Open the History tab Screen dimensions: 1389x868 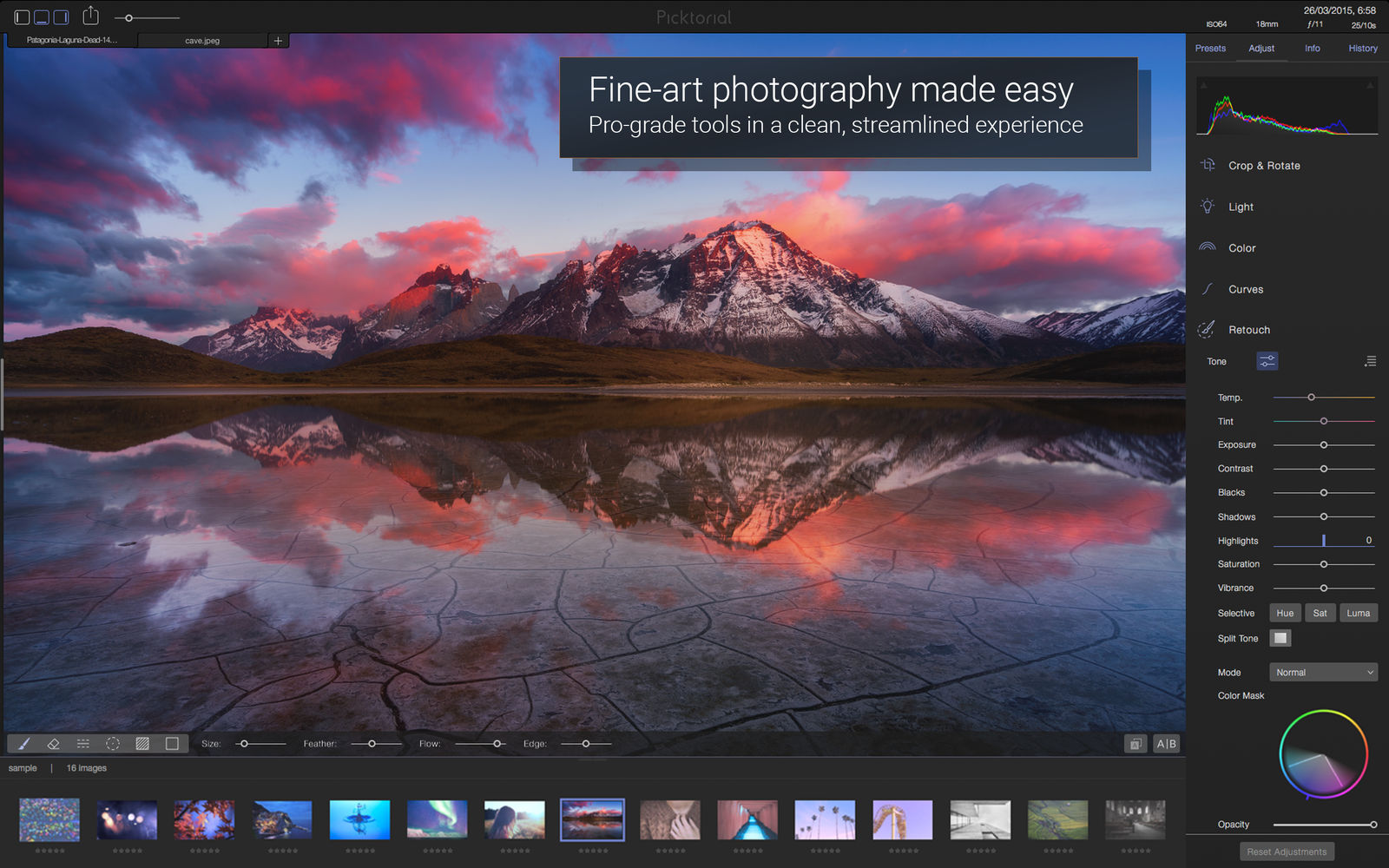(x=1363, y=49)
